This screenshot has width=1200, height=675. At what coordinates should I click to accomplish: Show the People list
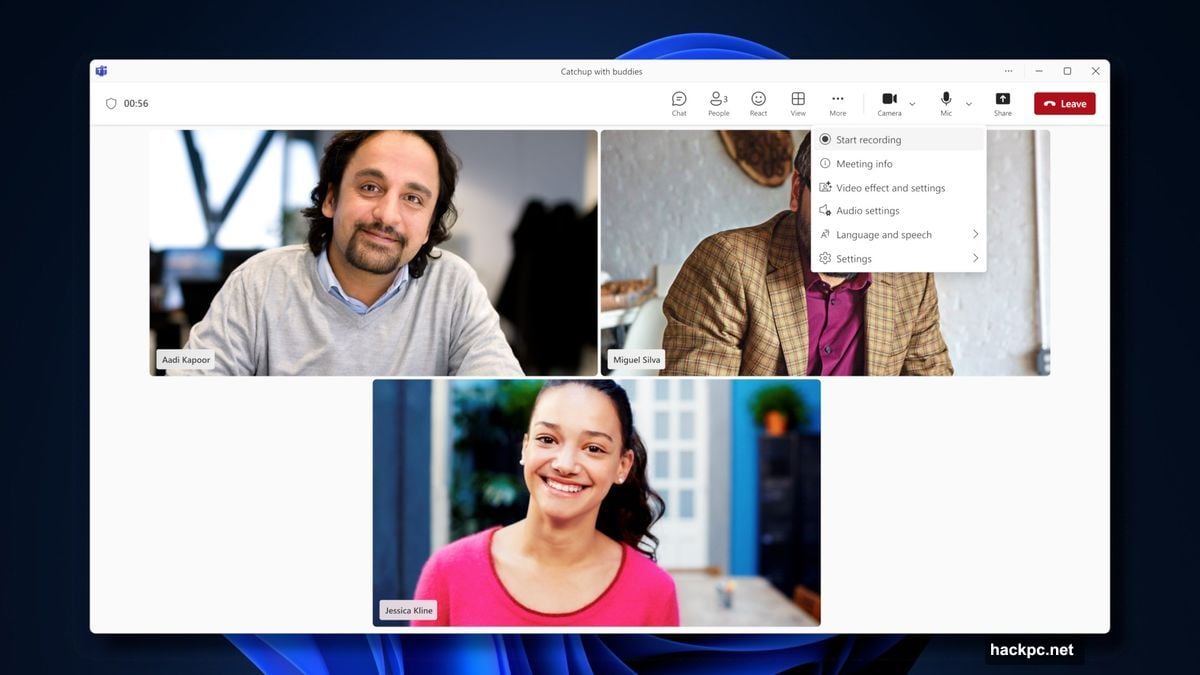click(718, 103)
